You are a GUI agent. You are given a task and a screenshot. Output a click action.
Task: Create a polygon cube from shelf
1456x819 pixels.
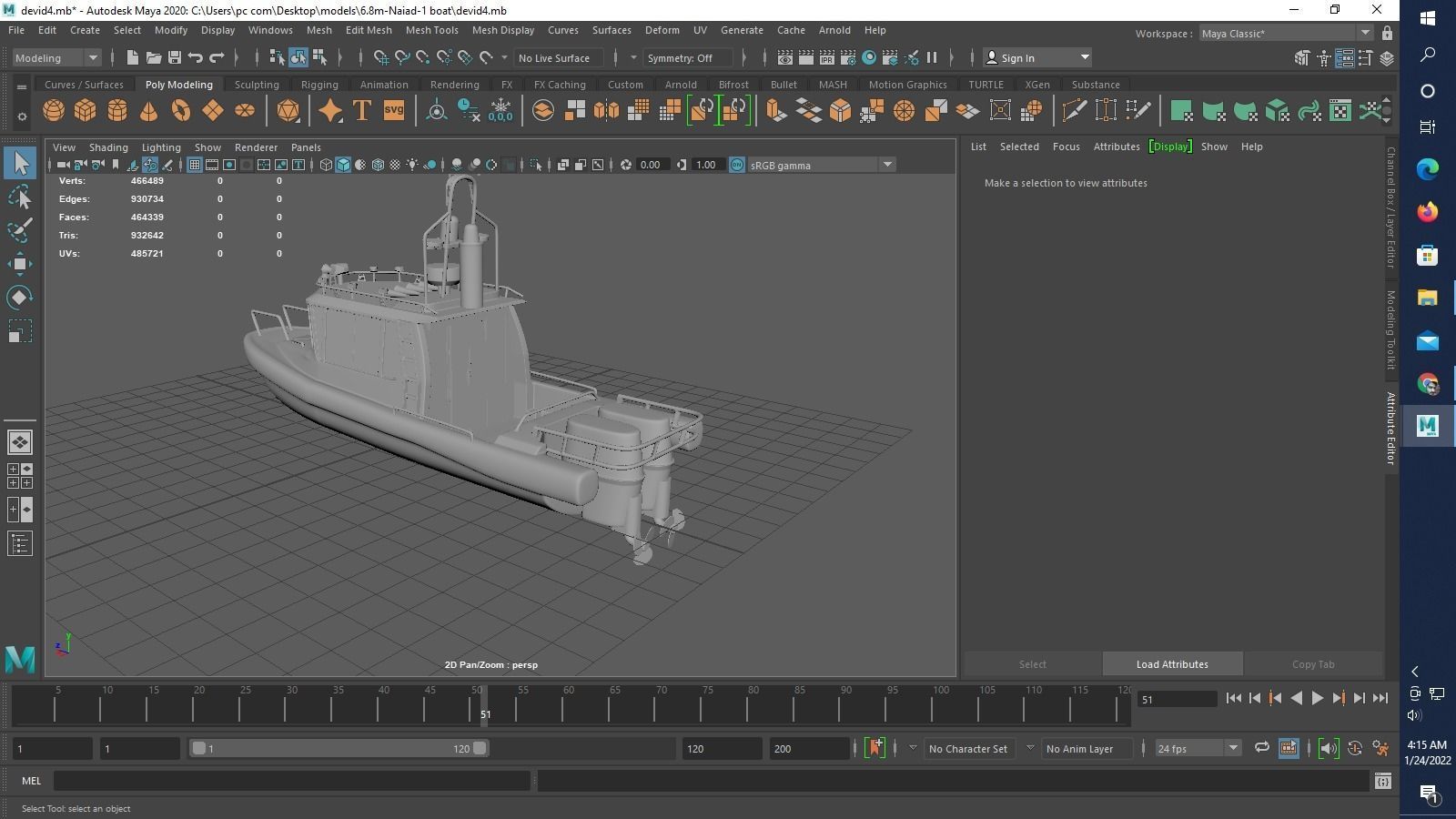(86, 111)
